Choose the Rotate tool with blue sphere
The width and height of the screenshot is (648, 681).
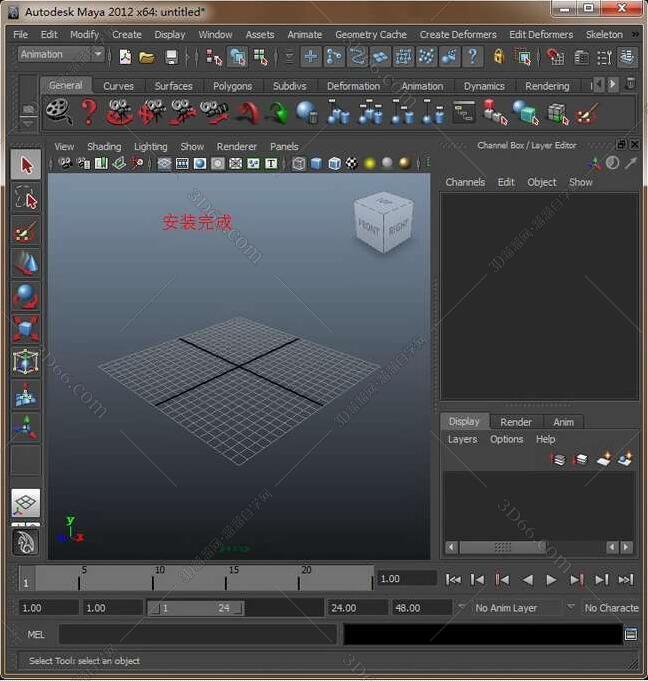pyautogui.click(x=25, y=296)
